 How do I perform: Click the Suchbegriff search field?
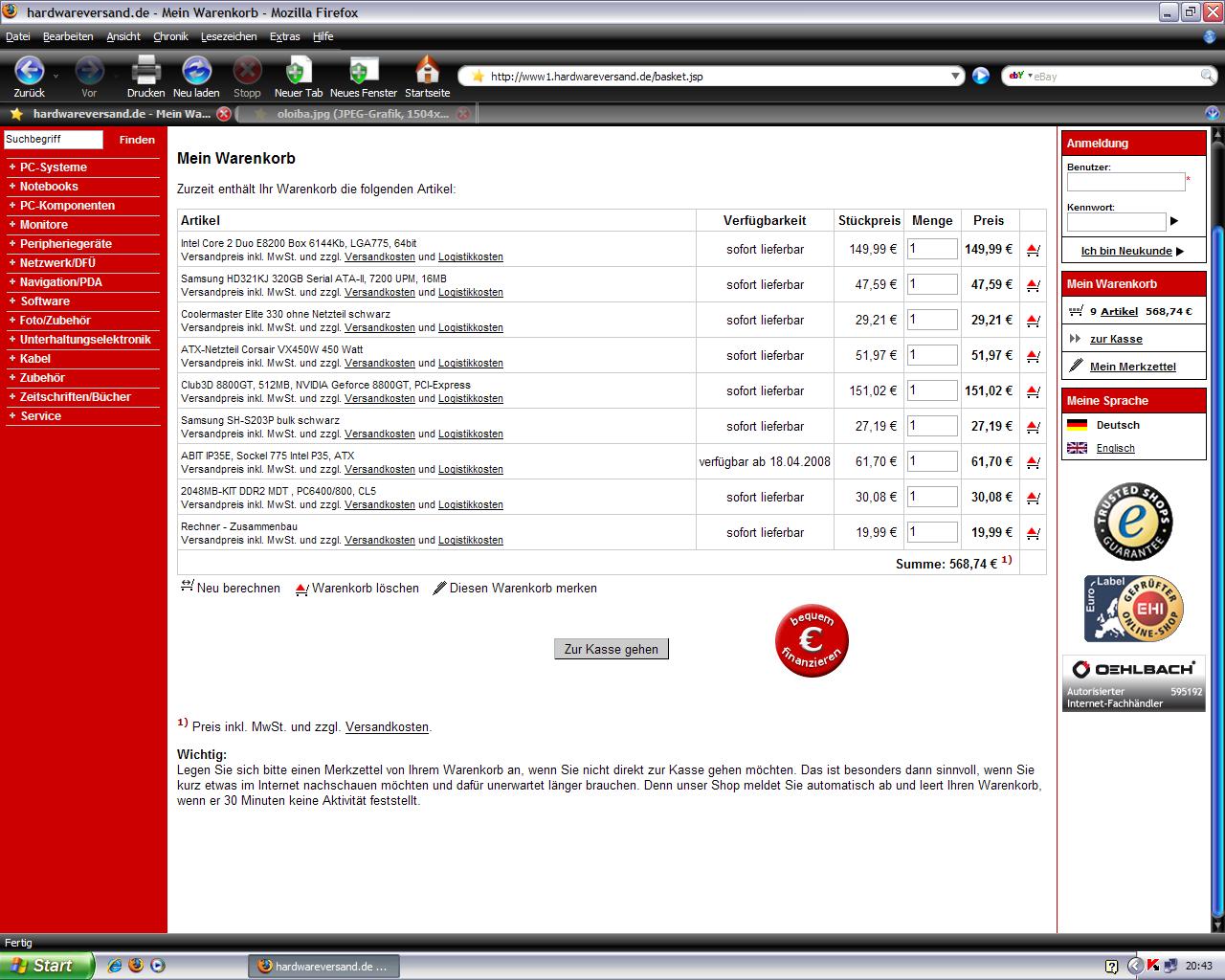click(53, 140)
